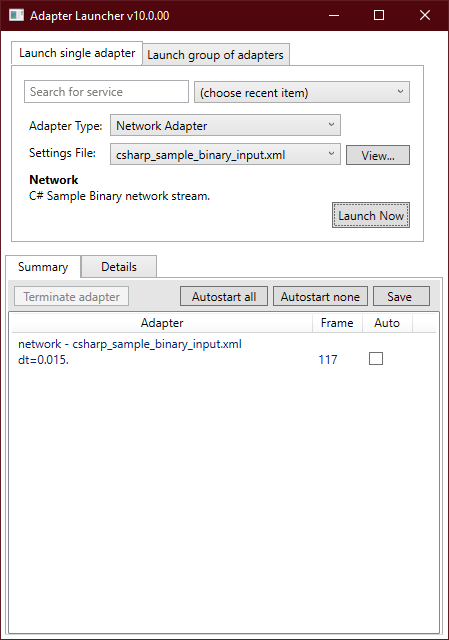Click Autostart none button

click(320, 296)
